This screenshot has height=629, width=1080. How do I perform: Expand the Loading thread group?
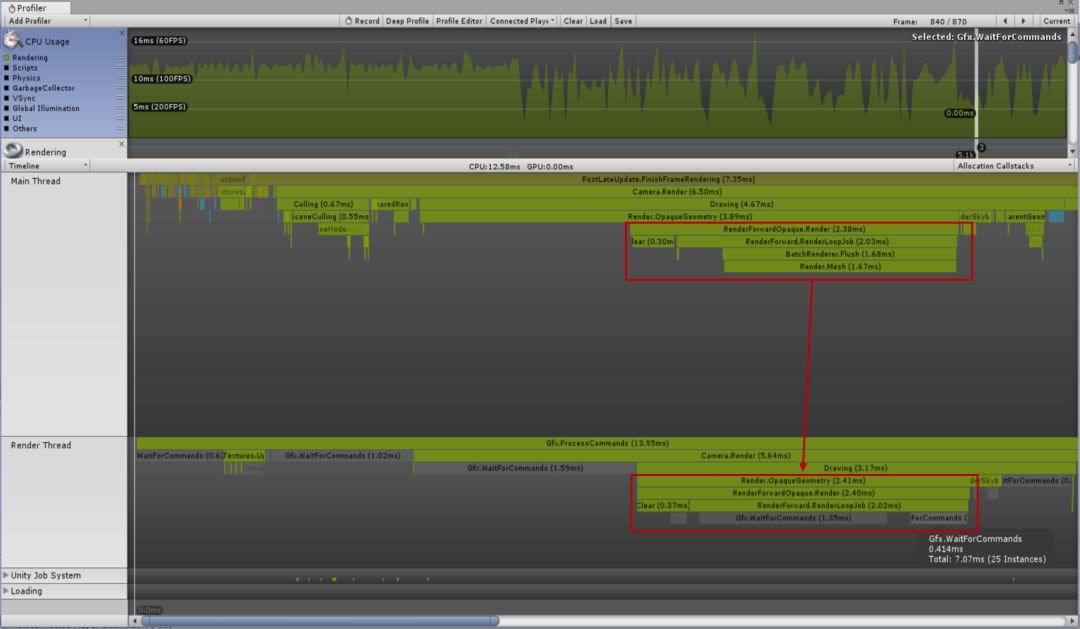pyautogui.click(x=6, y=591)
